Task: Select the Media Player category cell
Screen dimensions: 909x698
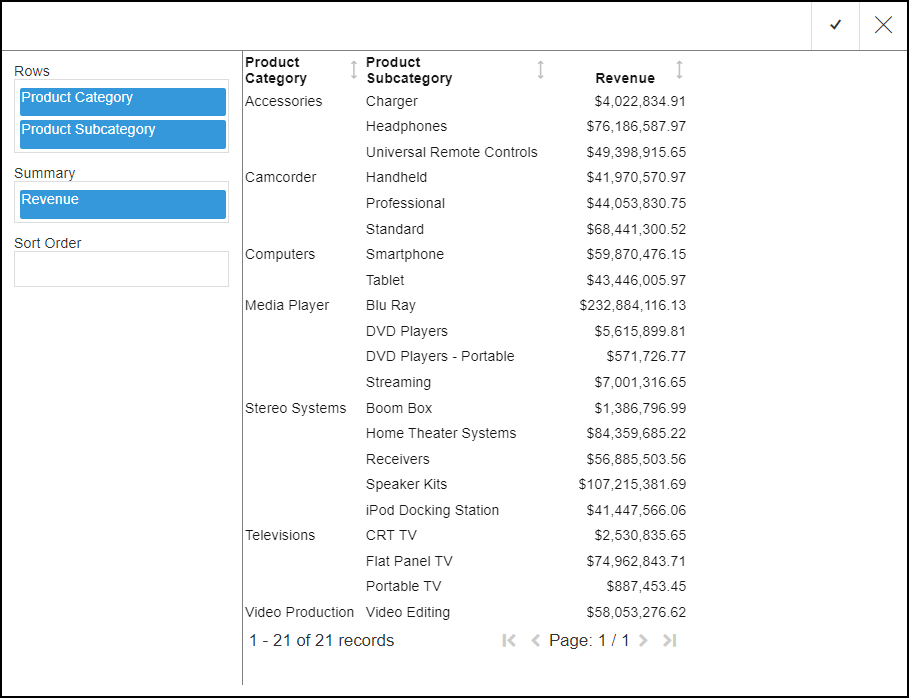Action: (x=287, y=306)
